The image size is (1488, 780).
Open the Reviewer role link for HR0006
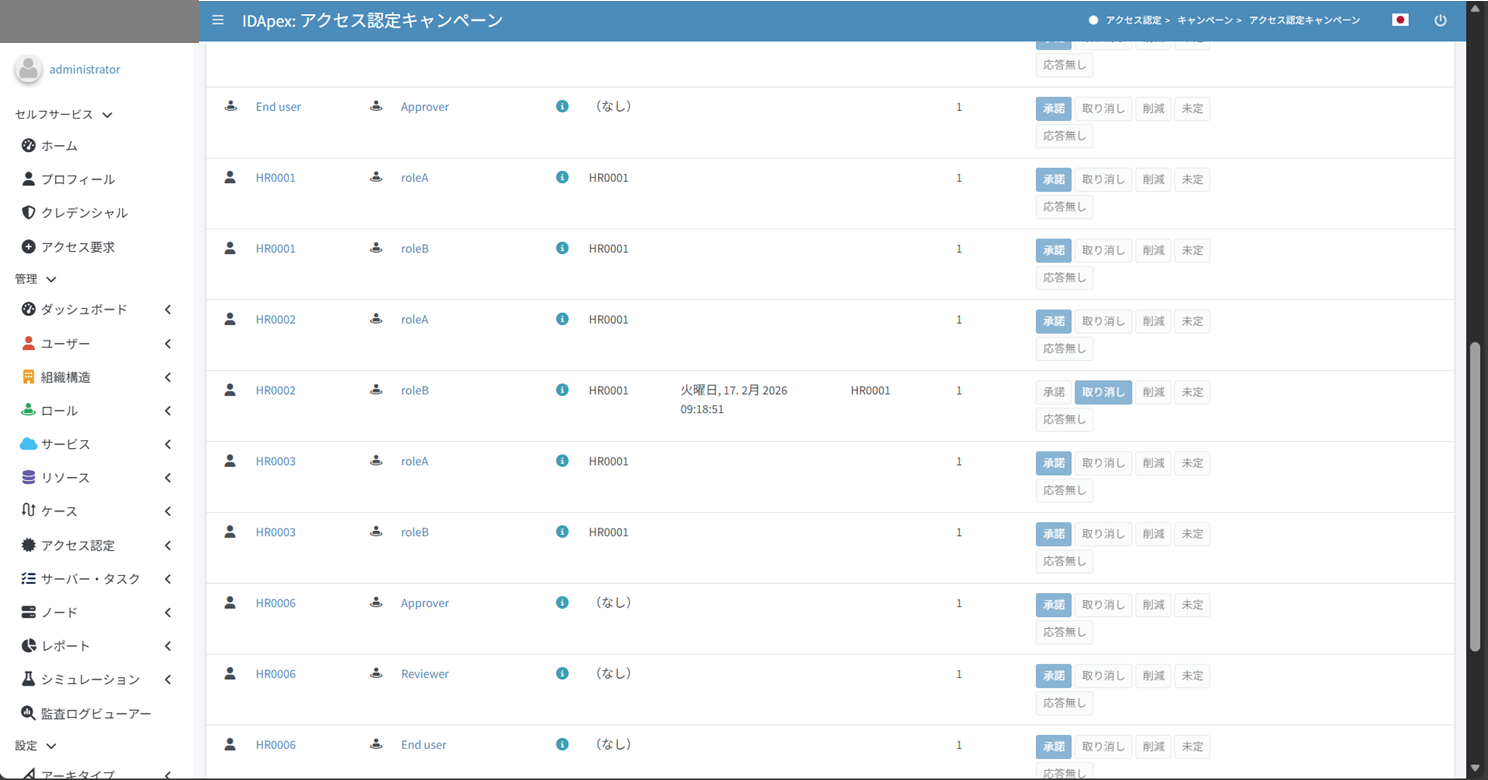click(x=425, y=674)
